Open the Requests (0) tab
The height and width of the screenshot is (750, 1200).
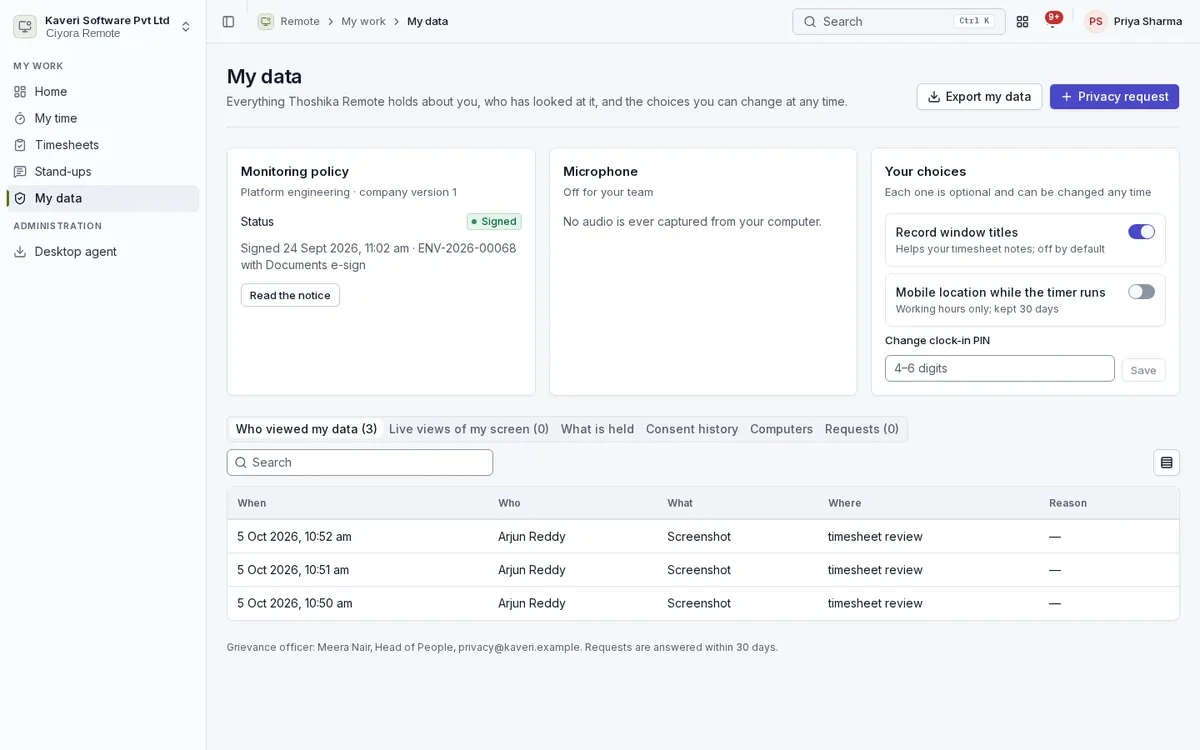pos(862,429)
